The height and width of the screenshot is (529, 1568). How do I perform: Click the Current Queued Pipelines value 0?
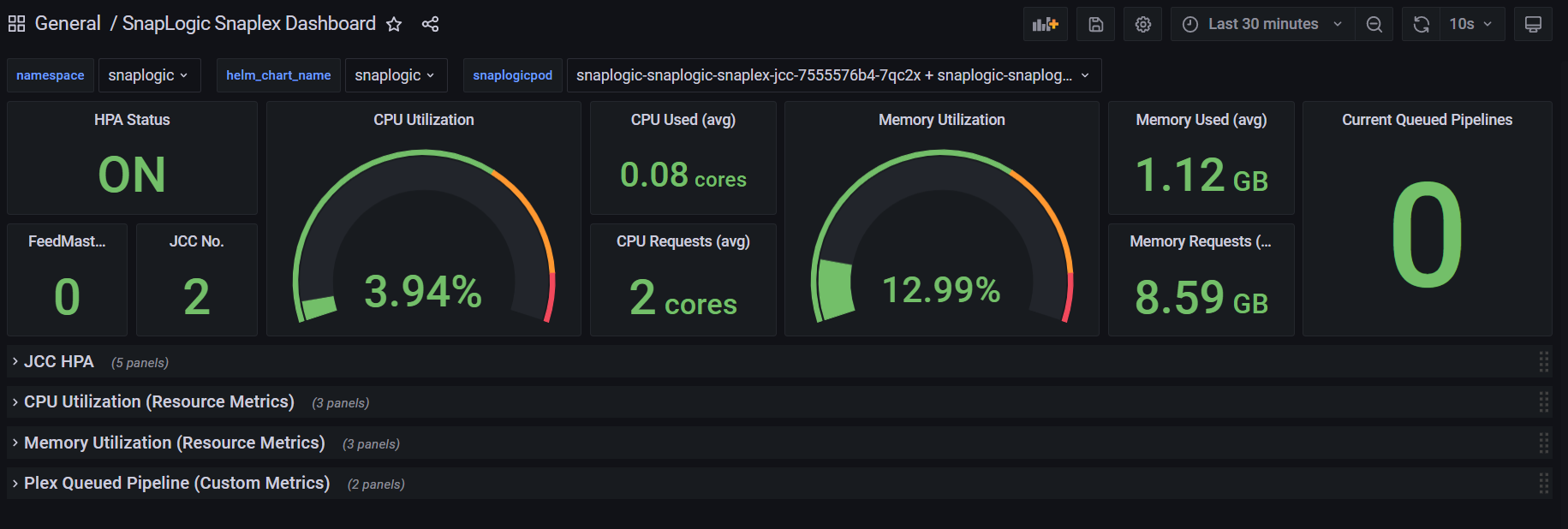(1428, 235)
